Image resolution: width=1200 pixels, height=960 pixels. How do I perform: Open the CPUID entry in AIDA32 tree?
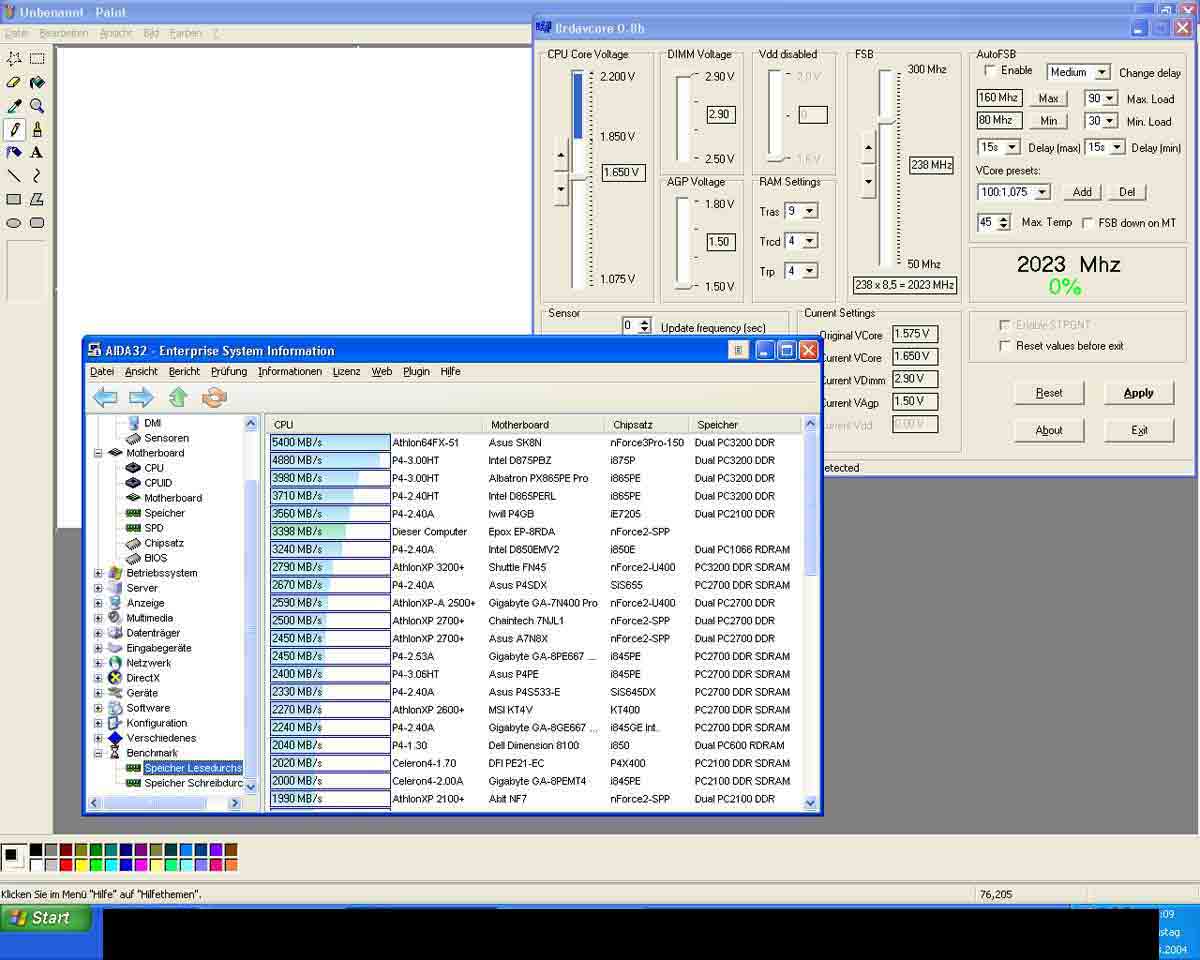click(x=158, y=483)
